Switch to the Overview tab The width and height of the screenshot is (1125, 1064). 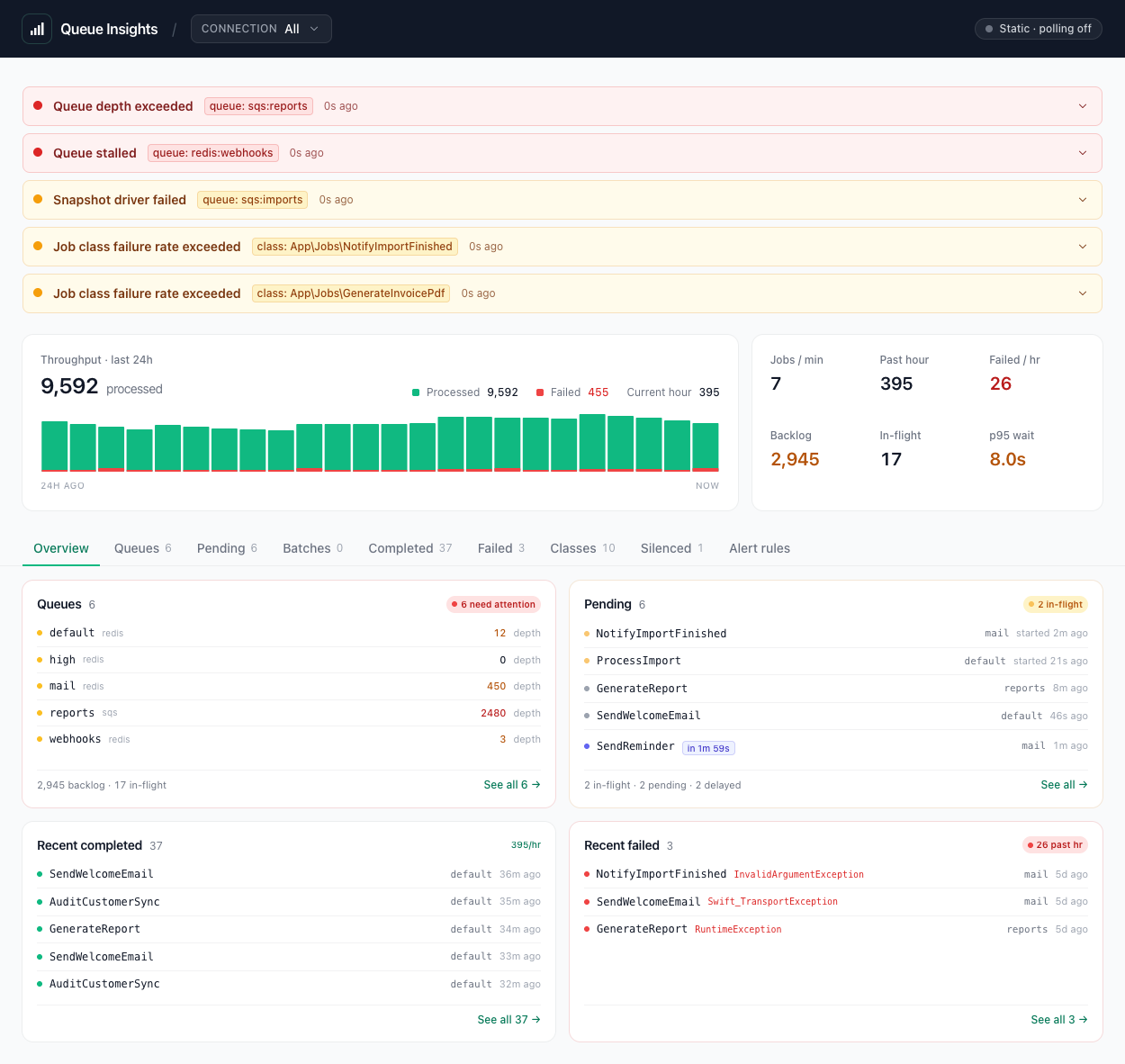pyautogui.click(x=61, y=548)
